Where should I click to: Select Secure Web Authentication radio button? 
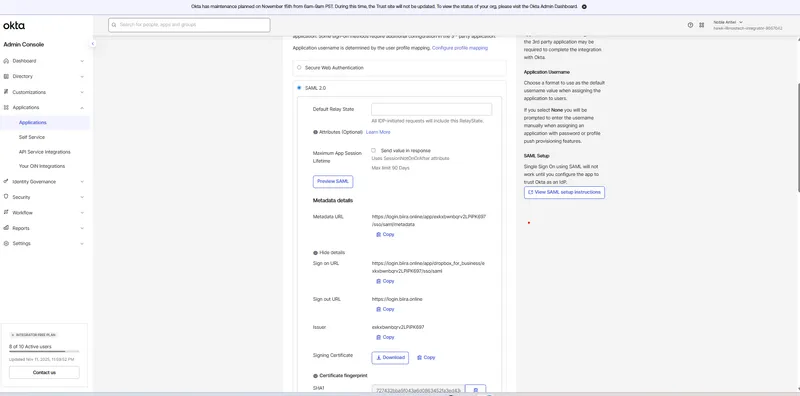(299, 67)
